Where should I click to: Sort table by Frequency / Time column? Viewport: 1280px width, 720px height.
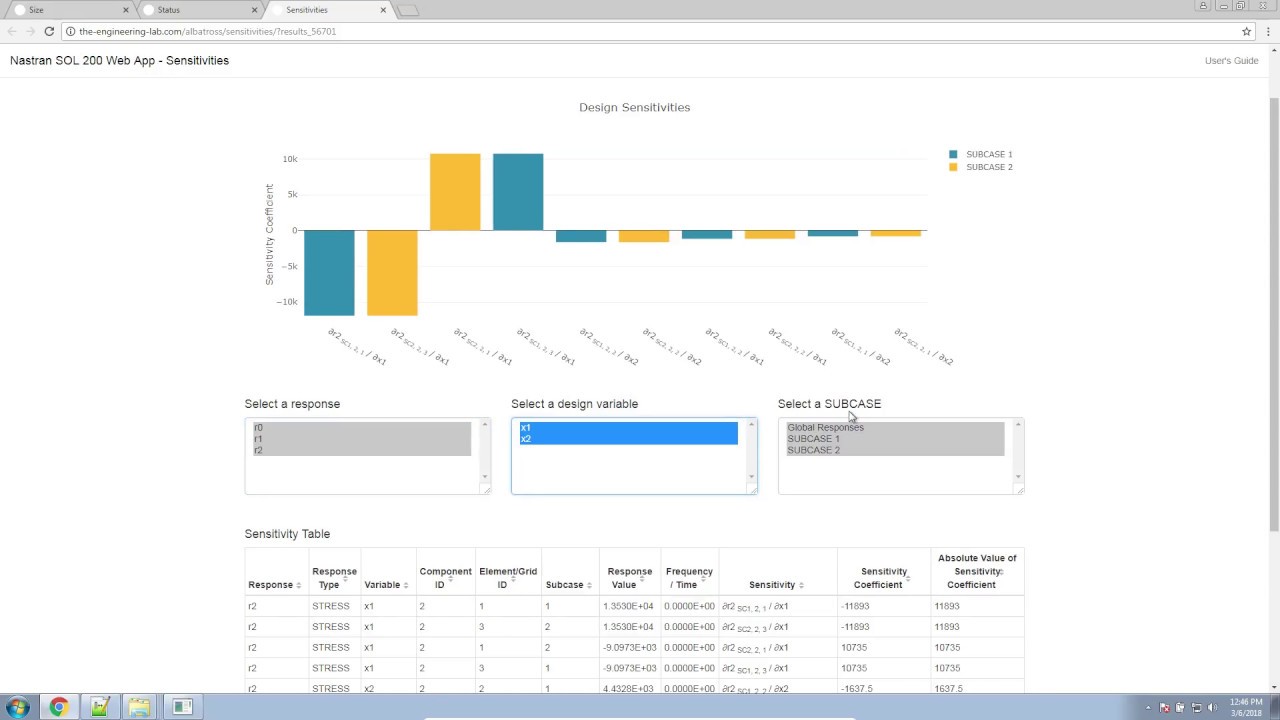click(x=689, y=578)
